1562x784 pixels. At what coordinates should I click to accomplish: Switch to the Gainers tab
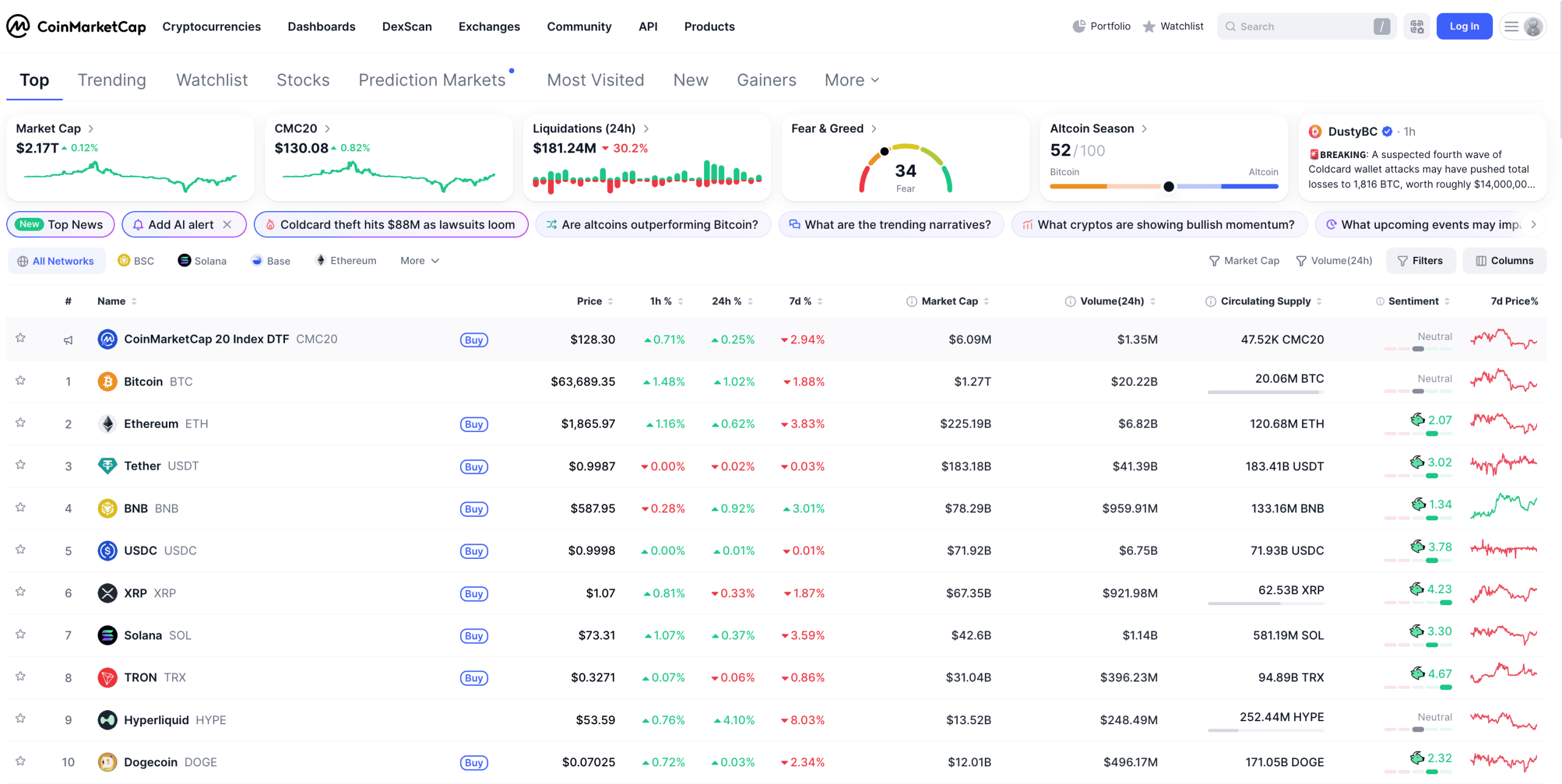tap(766, 80)
